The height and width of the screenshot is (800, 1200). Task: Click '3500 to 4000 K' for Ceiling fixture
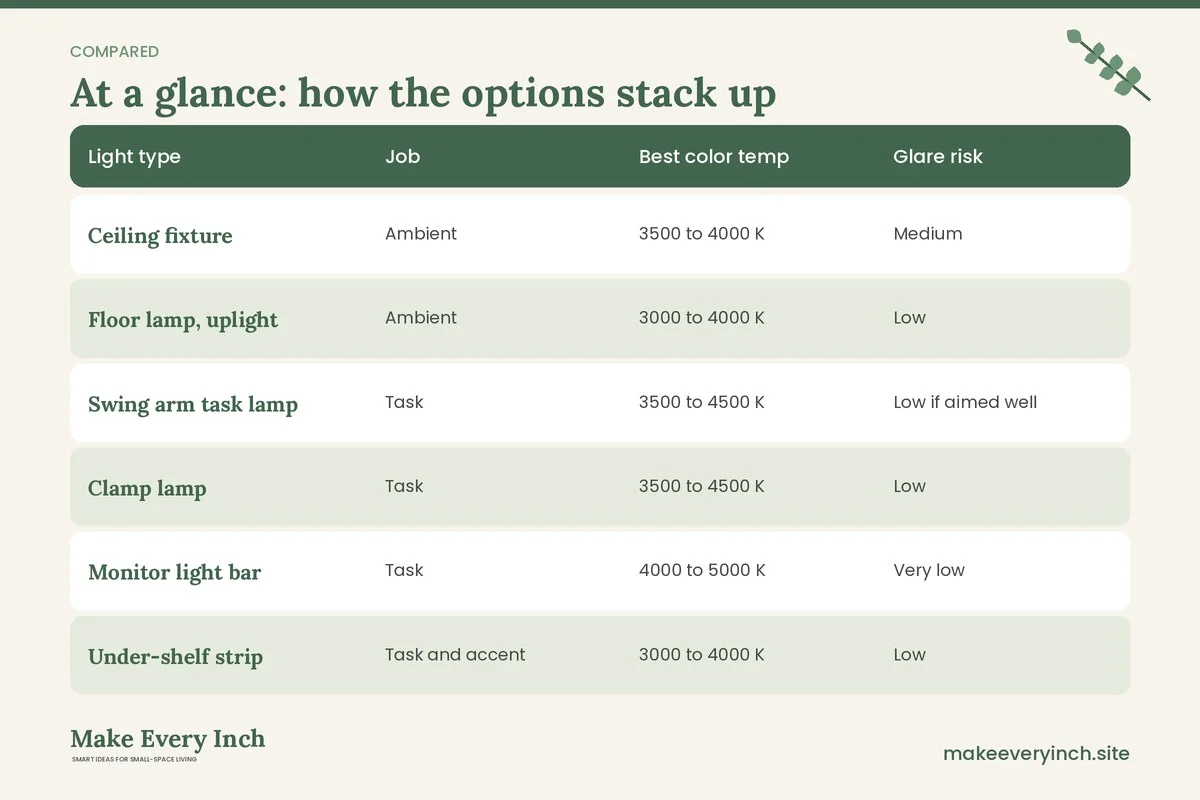point(702,234)
